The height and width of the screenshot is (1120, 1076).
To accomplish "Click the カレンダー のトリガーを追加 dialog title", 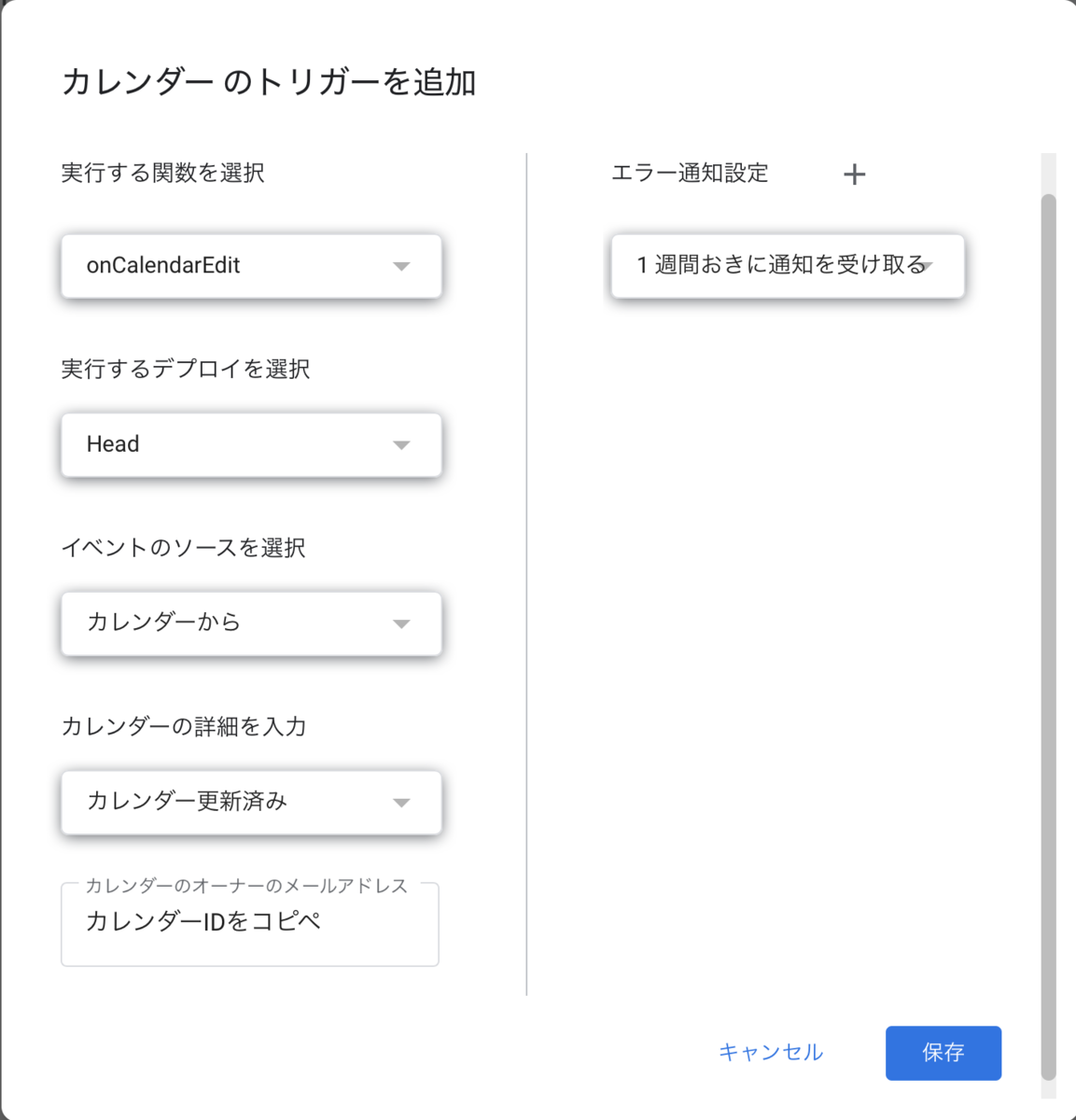I will click(x=269, y=82).
